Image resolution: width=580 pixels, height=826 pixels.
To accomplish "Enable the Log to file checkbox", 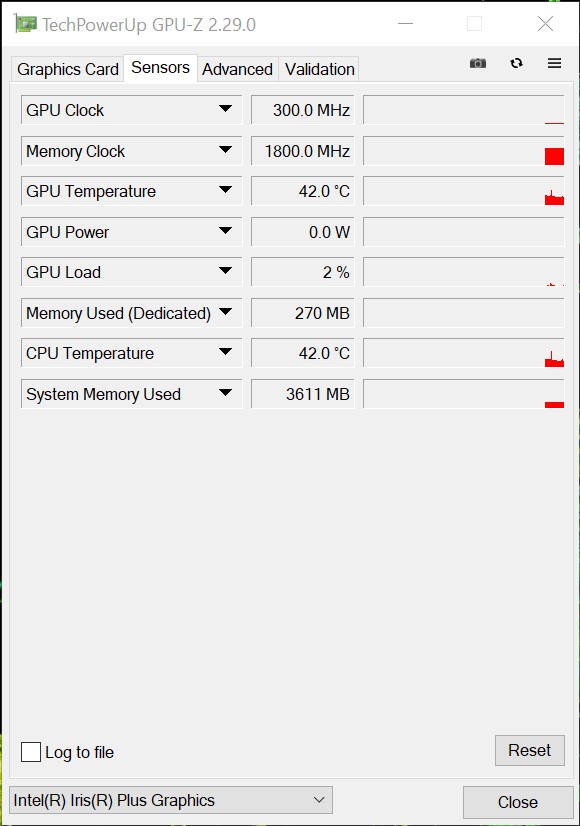I will click(x=31, y=752).
